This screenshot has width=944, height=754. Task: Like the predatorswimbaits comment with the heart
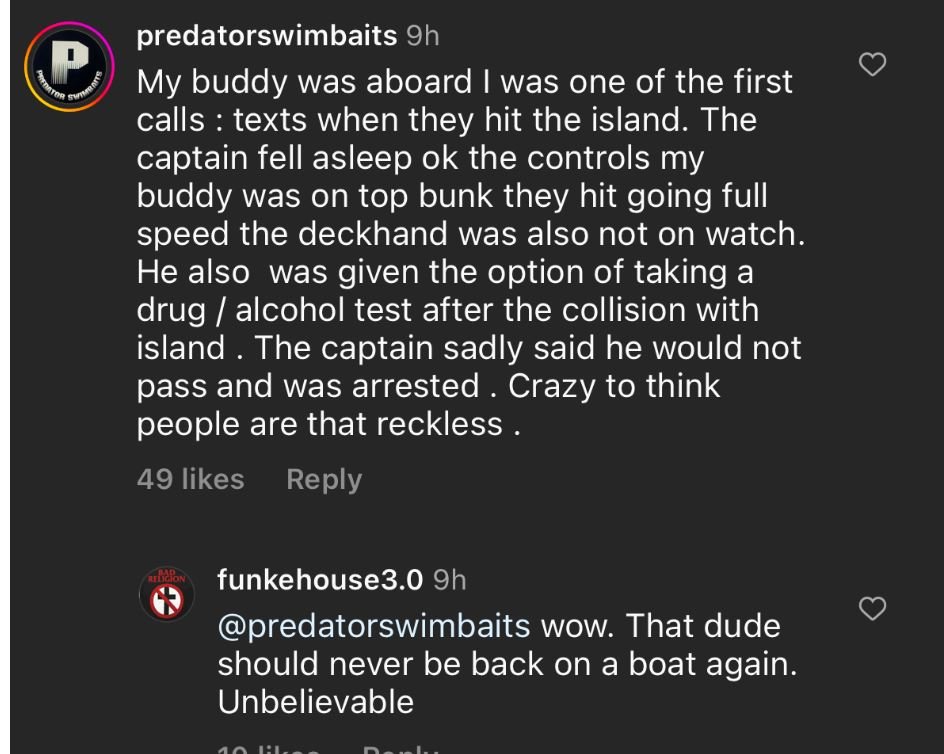[x=873, y=66]
